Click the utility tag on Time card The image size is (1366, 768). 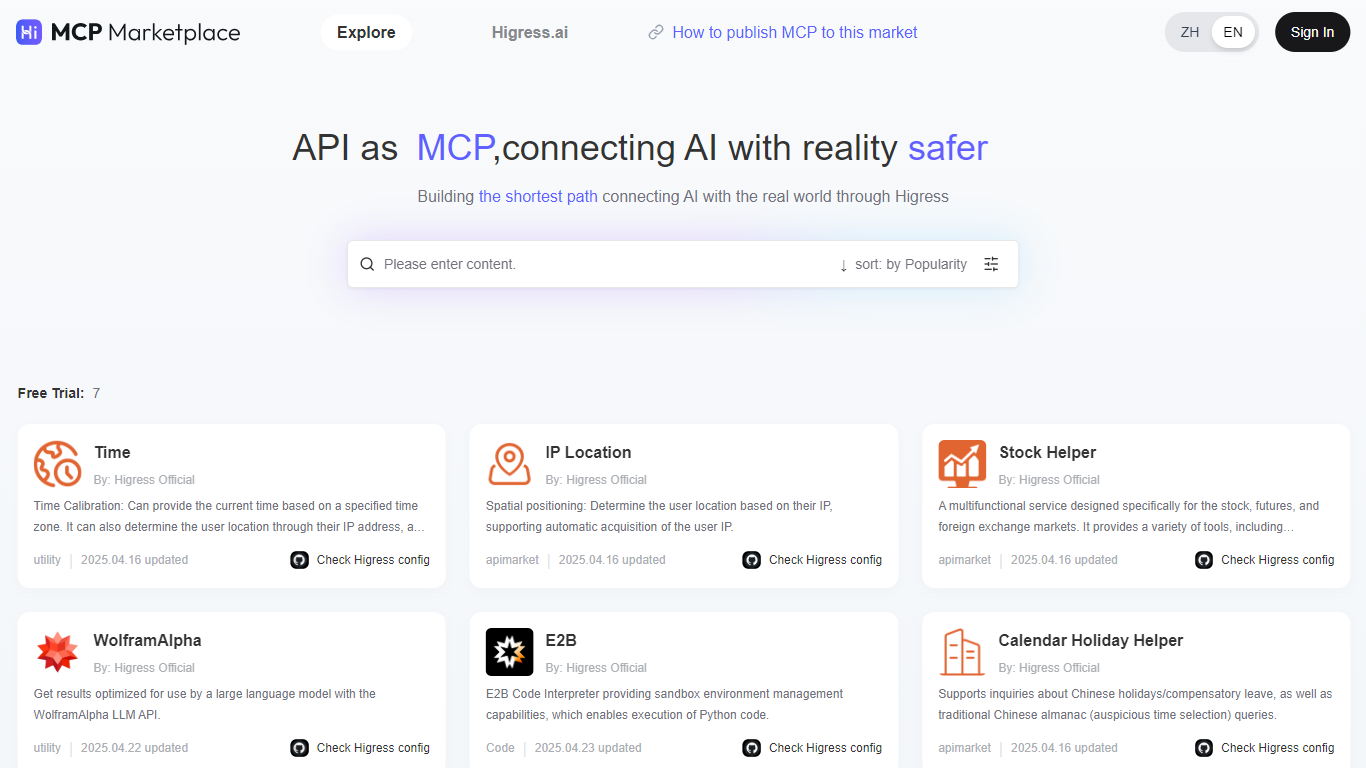[47, 560]
